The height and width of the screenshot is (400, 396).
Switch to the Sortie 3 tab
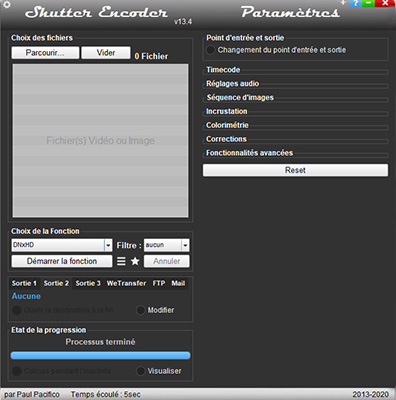pyautogui.click(x=88, y=283)
